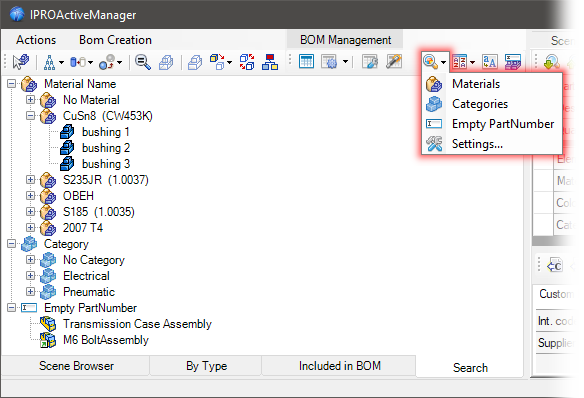Click the Search magnifier toolbar icon
This screenshot has width=584, height=398.
point(431,62)
